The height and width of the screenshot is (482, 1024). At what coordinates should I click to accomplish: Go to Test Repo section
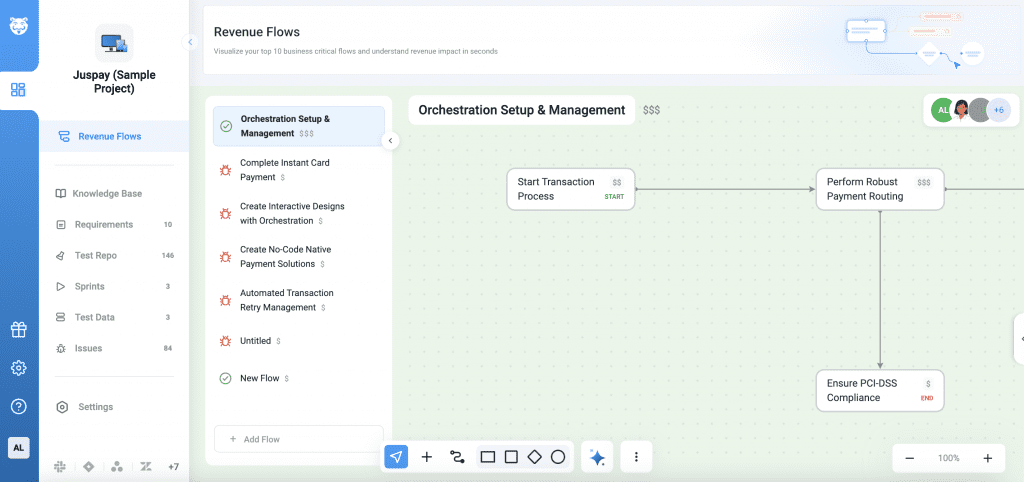point(96,255)
